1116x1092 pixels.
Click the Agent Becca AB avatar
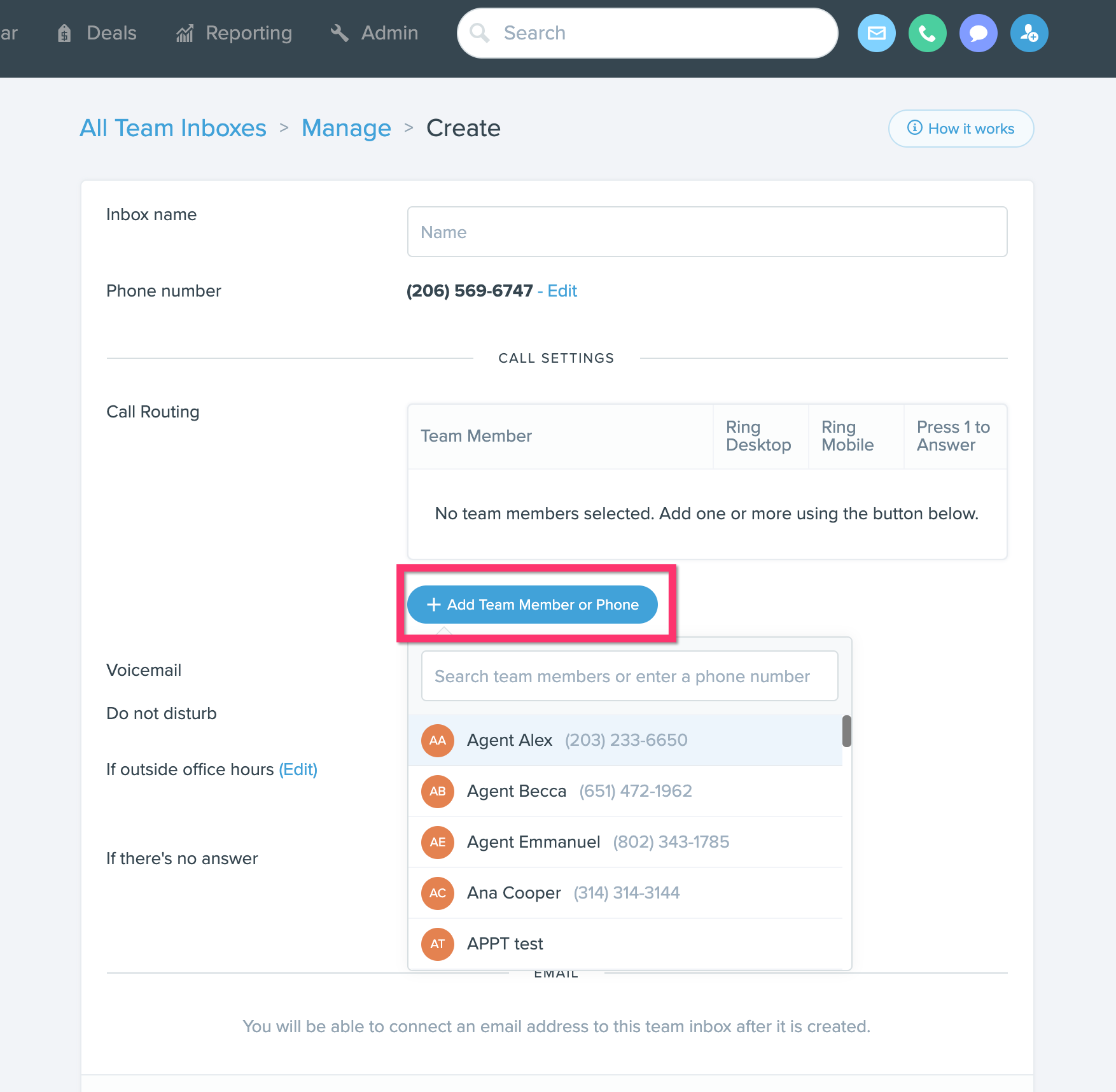[x=438, y=791]
